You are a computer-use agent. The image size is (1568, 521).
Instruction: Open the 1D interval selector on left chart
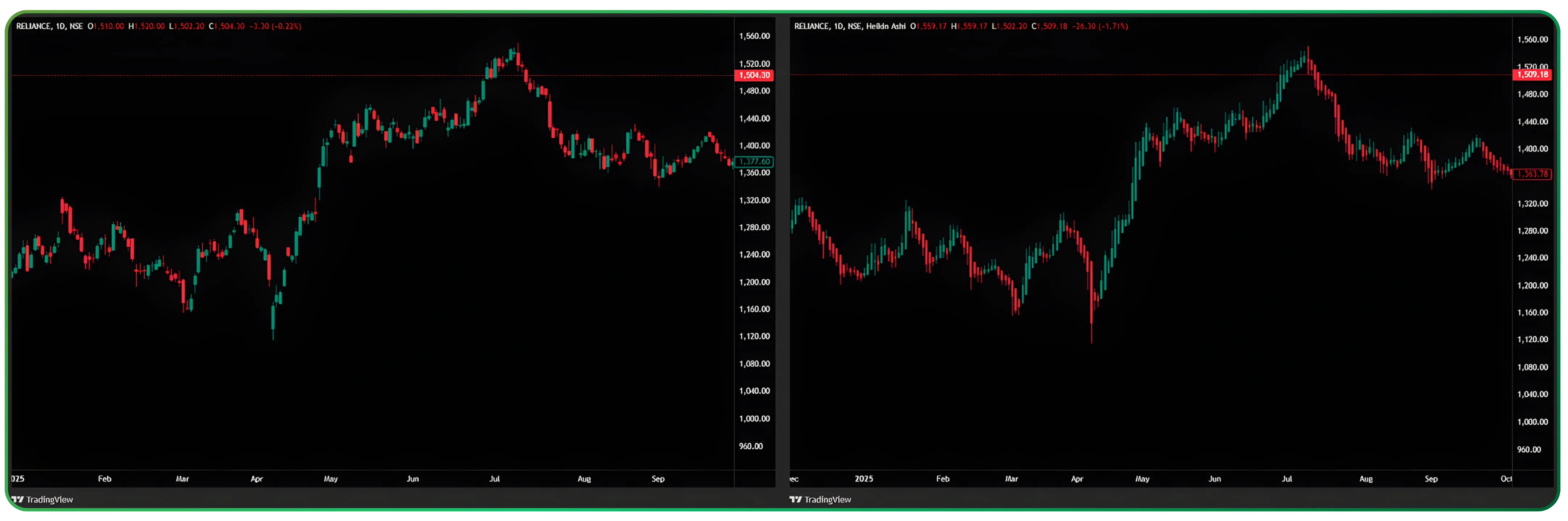pyautogui.click(x=60, y=26)
